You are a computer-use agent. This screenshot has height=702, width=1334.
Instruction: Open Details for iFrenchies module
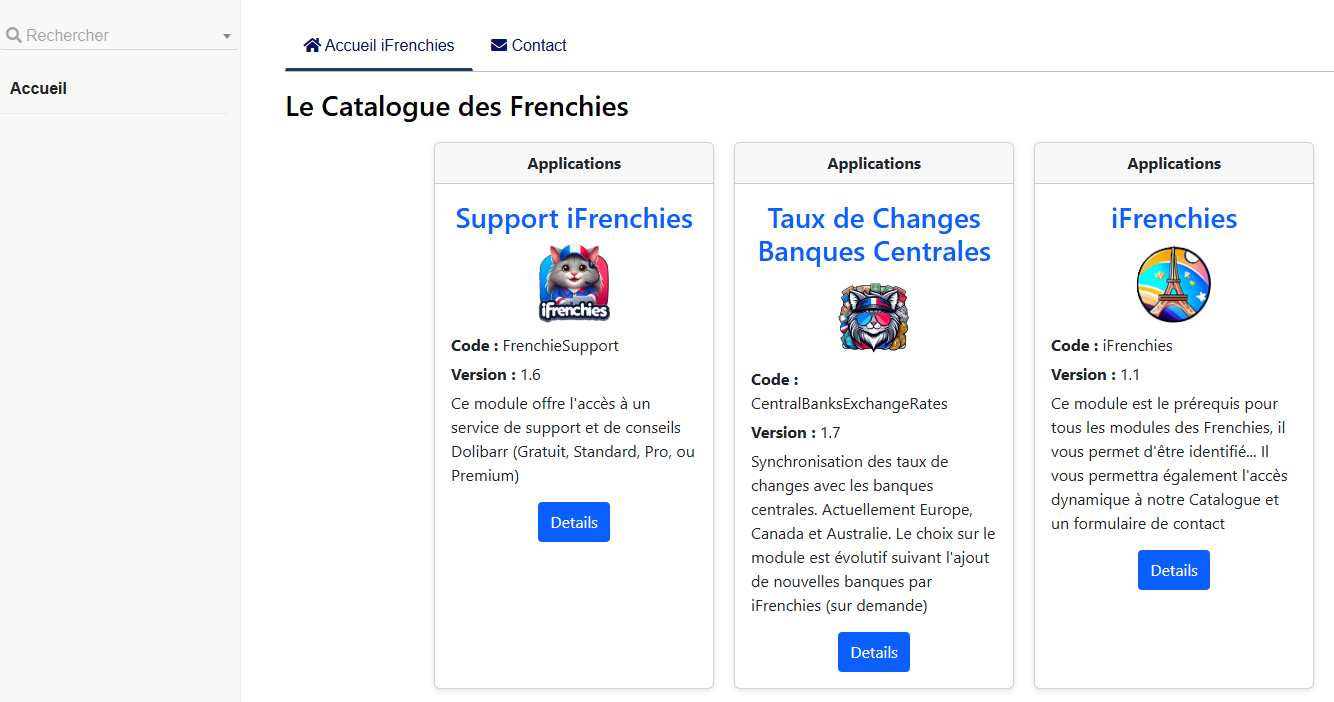[x=1174, y=570]
